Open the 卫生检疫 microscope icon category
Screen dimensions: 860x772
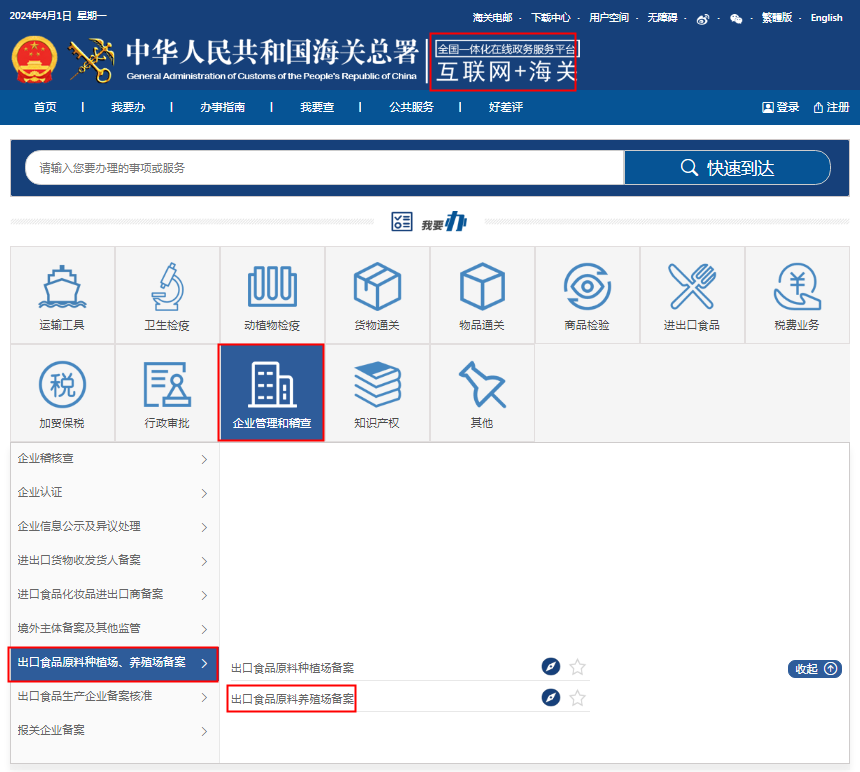(x=167, y=295)
